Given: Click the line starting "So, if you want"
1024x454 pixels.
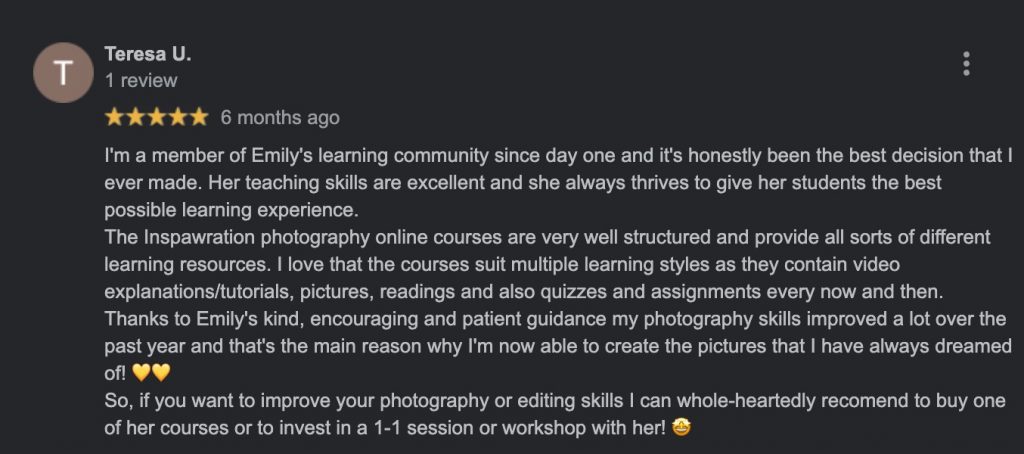Looking at the screenshot, I should pyautogui.click(x=555, y=400).
